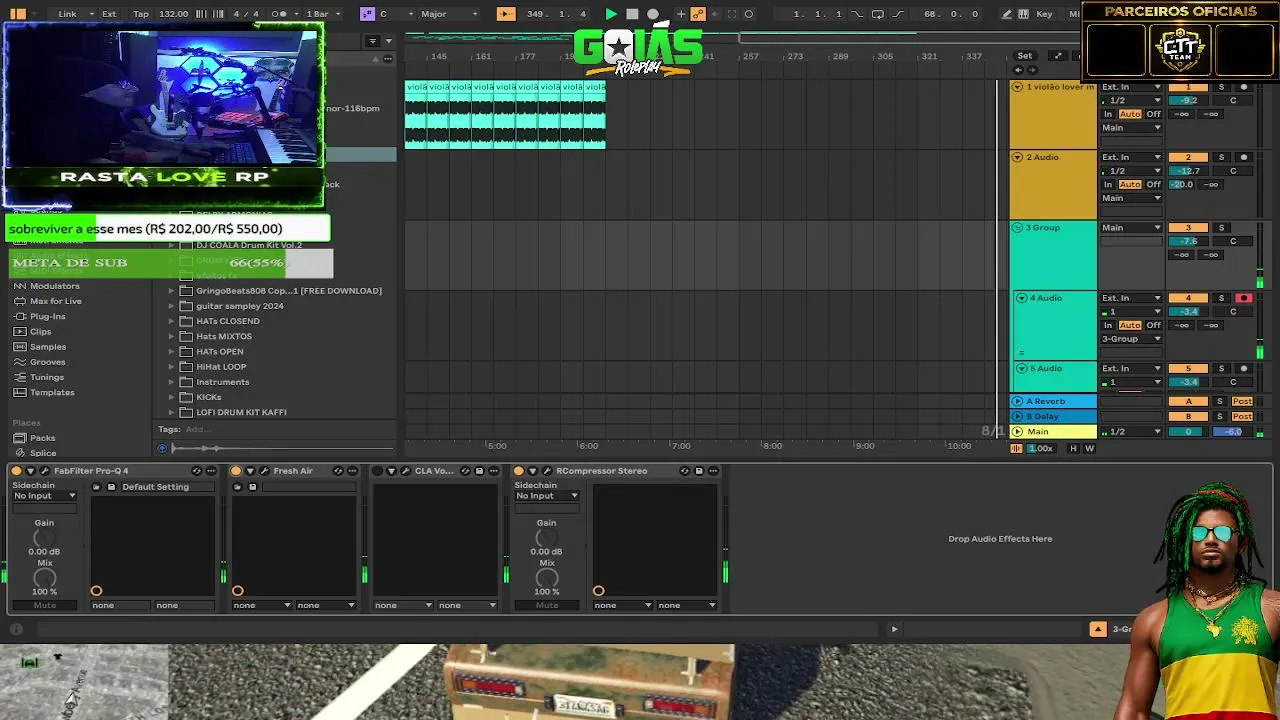The height and width of the screenshot is (720, 1280).
Task: Click the 132.00 tempo field
Action: click(x=173, y=14)
